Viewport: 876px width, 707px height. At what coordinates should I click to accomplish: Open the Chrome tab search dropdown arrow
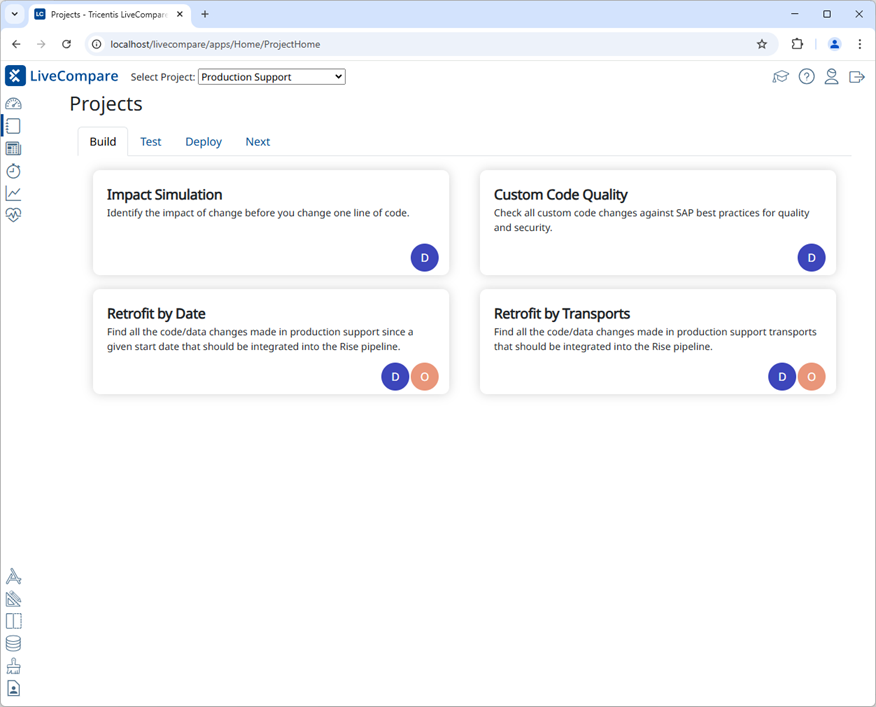15,14
